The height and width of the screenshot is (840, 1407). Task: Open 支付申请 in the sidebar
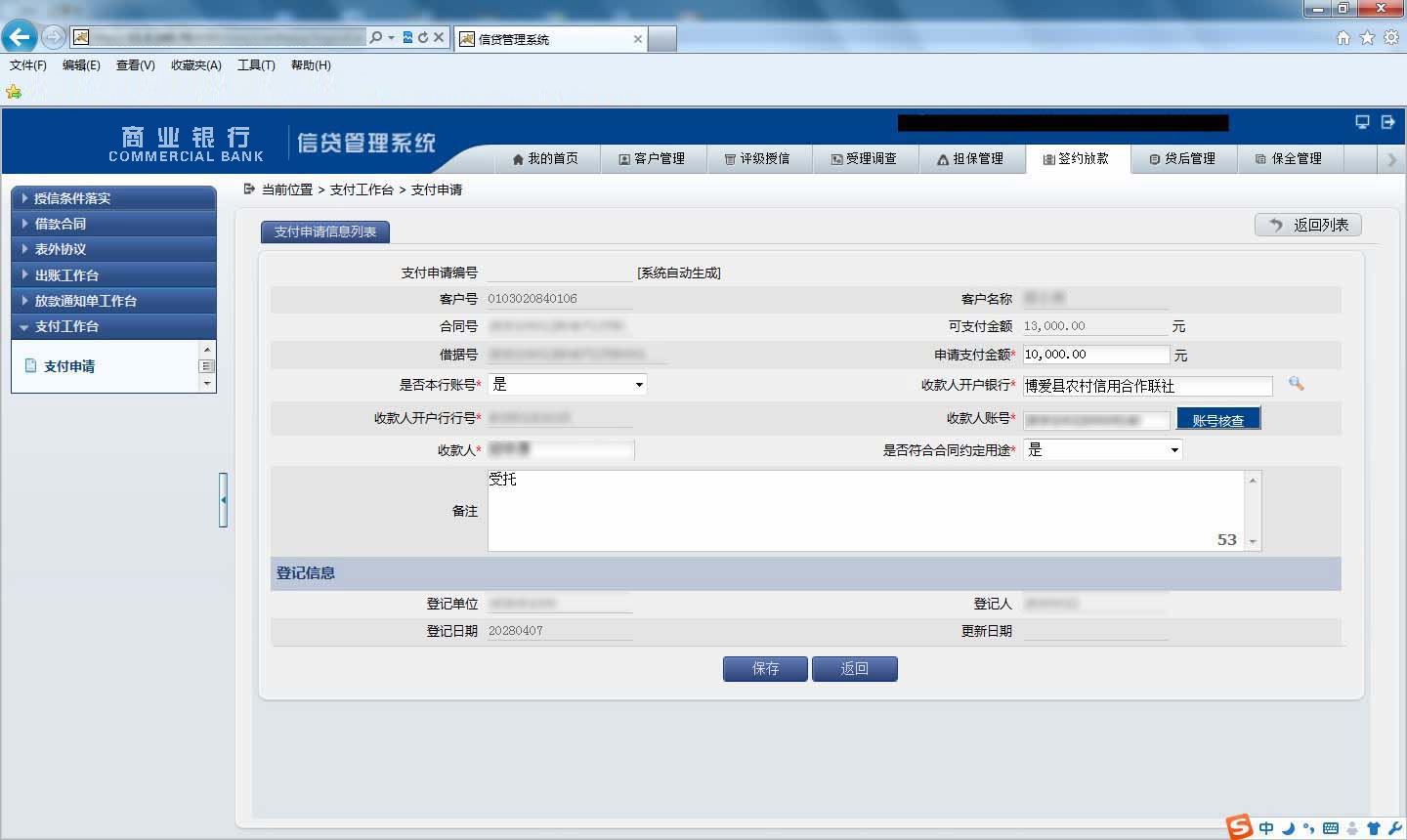coord(69,366)
